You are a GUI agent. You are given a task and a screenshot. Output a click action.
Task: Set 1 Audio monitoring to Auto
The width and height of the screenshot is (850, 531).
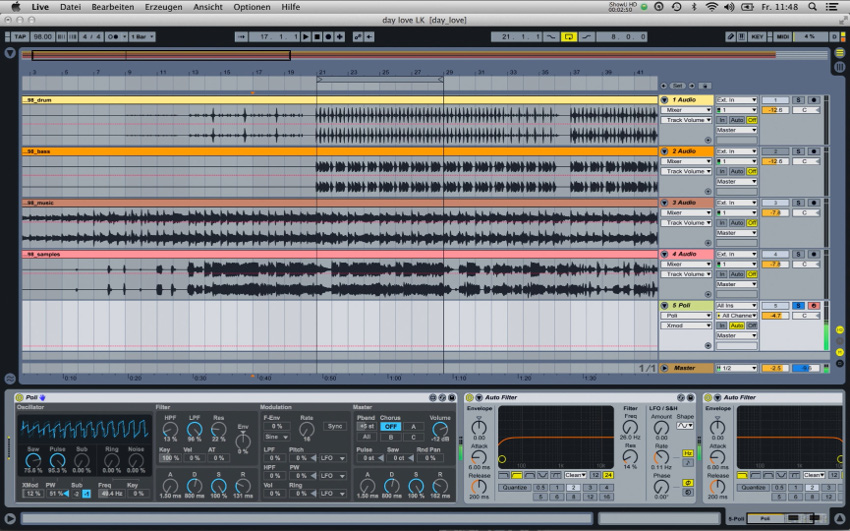pyautogui.click(x=736, y=120)
